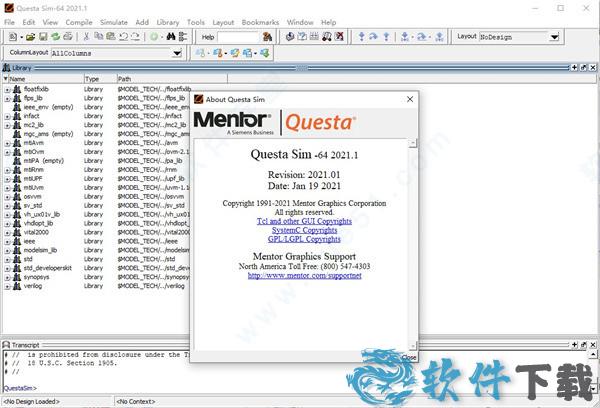Expand the mtiAvm library node

coord(7,143)
